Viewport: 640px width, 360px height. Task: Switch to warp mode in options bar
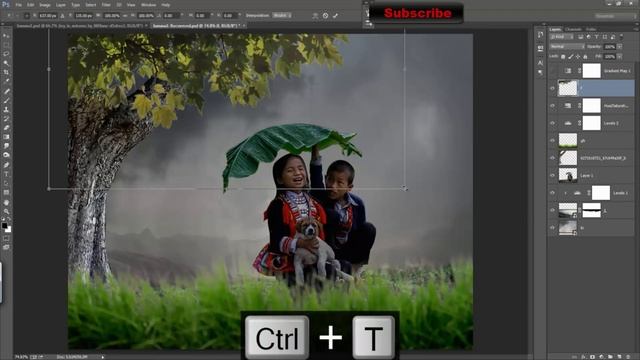pos(315,16)
